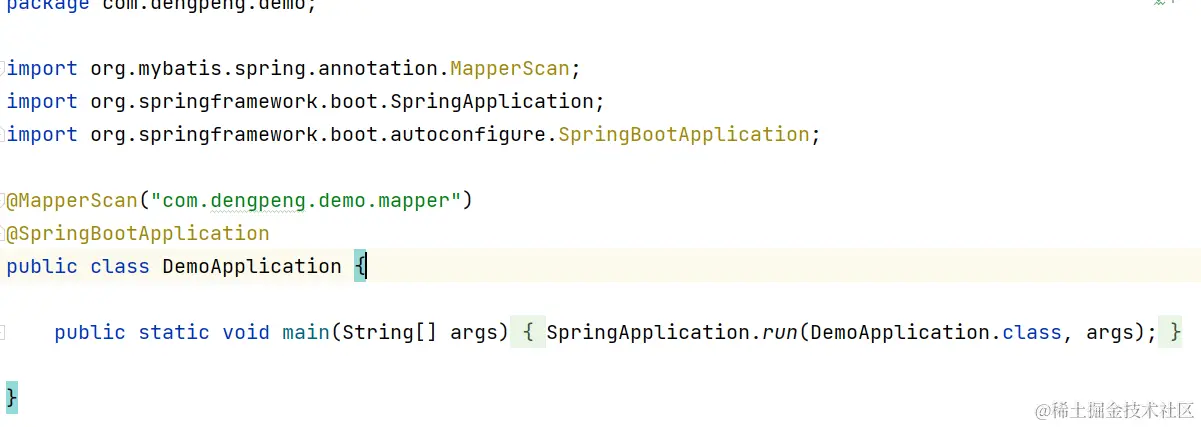The width and height of the screenshot is (1201, 427).
Task: Place cursor on the @MapperScan annotation
Action: pos(72,201)
